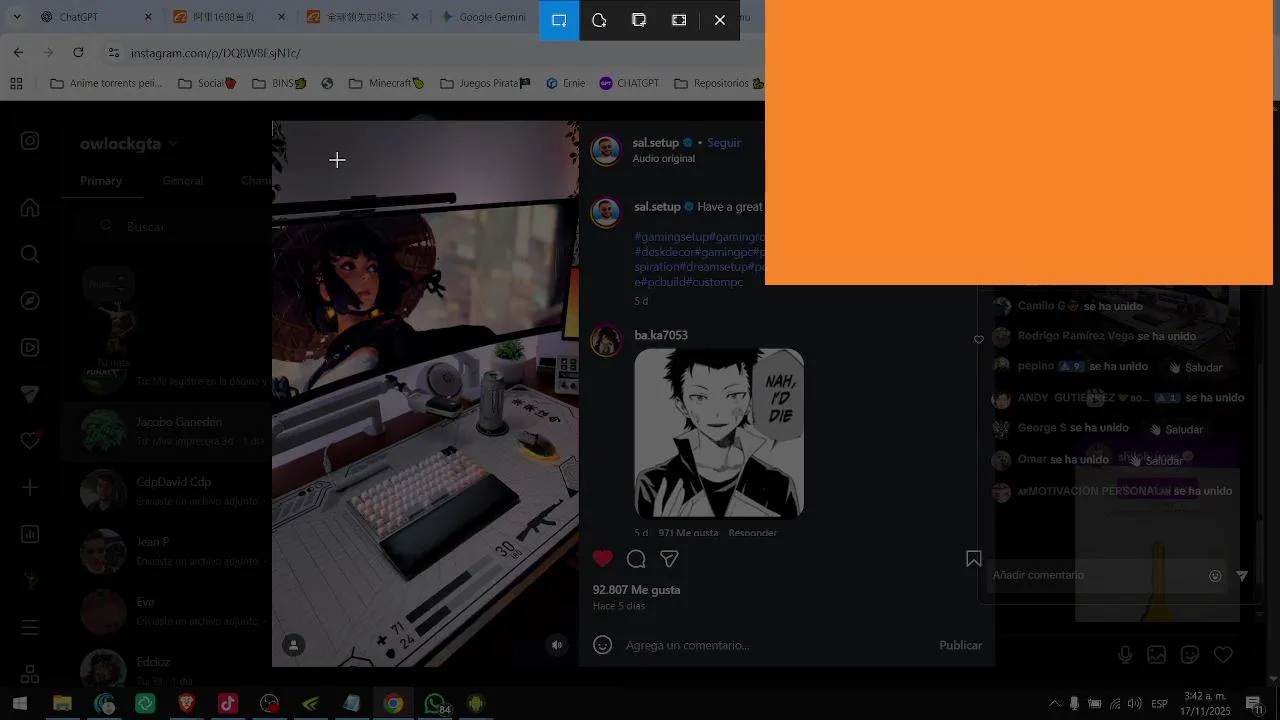Open the comment bubble icon under post
The height and width of the screenshot is (720, 1280).
point(636,559)
